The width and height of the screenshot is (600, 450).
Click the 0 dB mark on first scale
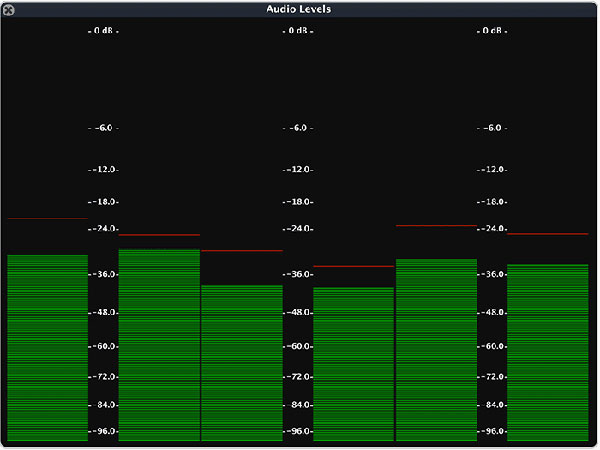point(103,31)
